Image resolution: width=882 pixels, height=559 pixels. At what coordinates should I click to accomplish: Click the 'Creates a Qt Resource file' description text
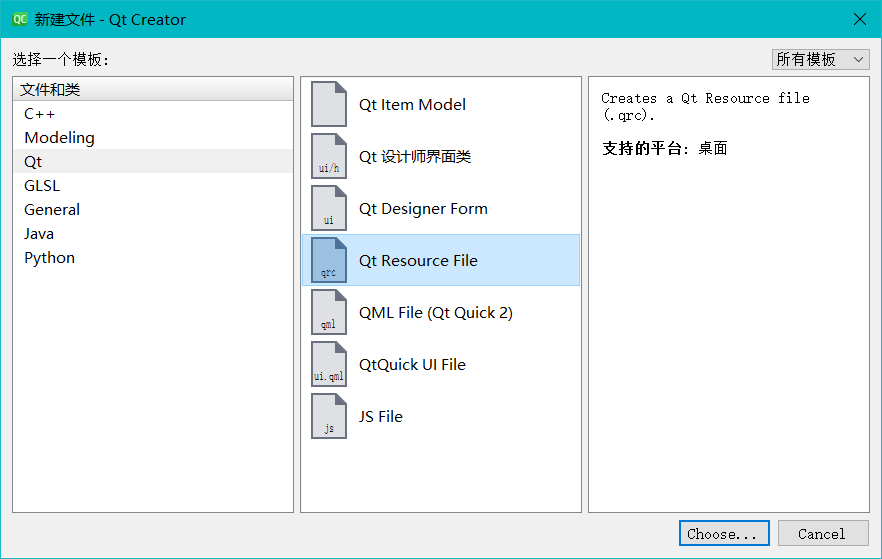coord(705,106)
